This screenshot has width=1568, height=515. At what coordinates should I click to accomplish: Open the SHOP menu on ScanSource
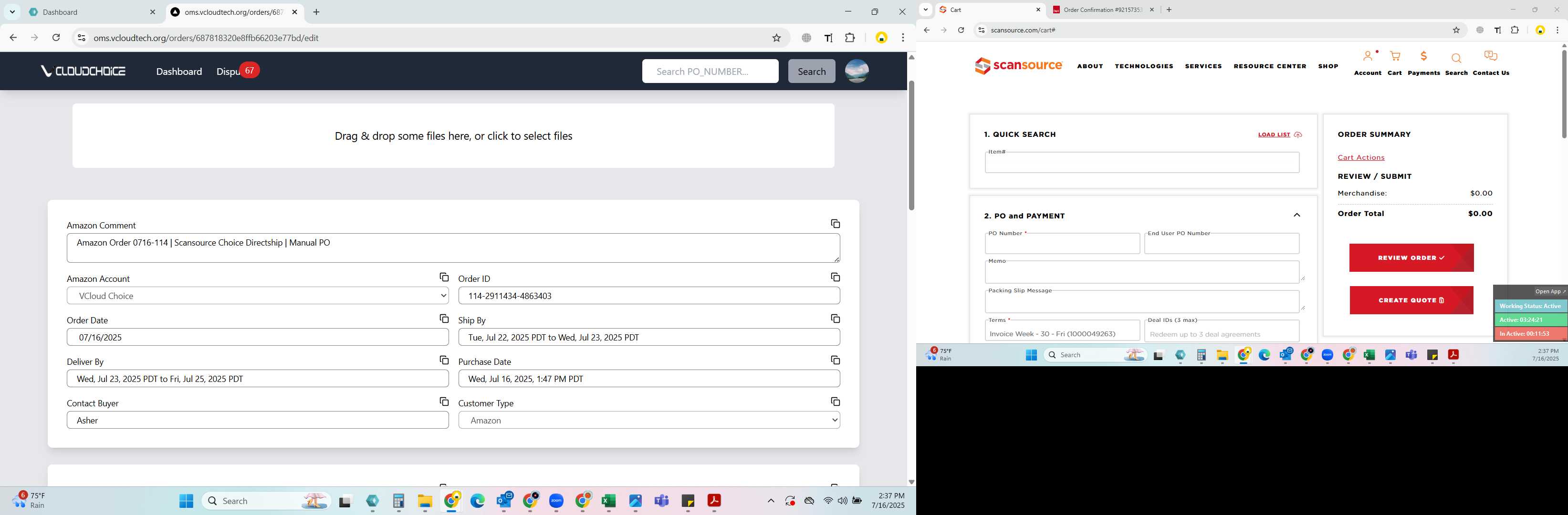[1328, 66]
